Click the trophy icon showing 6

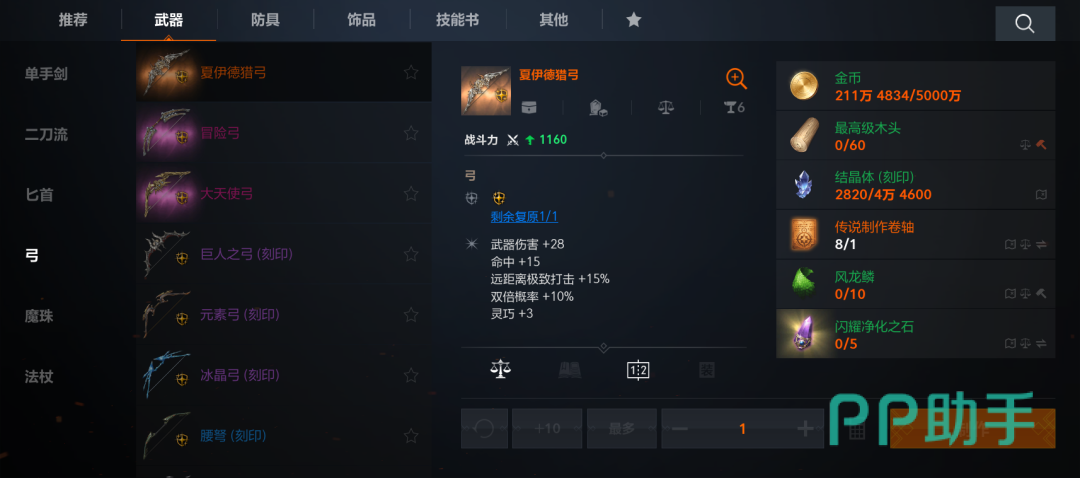coord(735,107)
